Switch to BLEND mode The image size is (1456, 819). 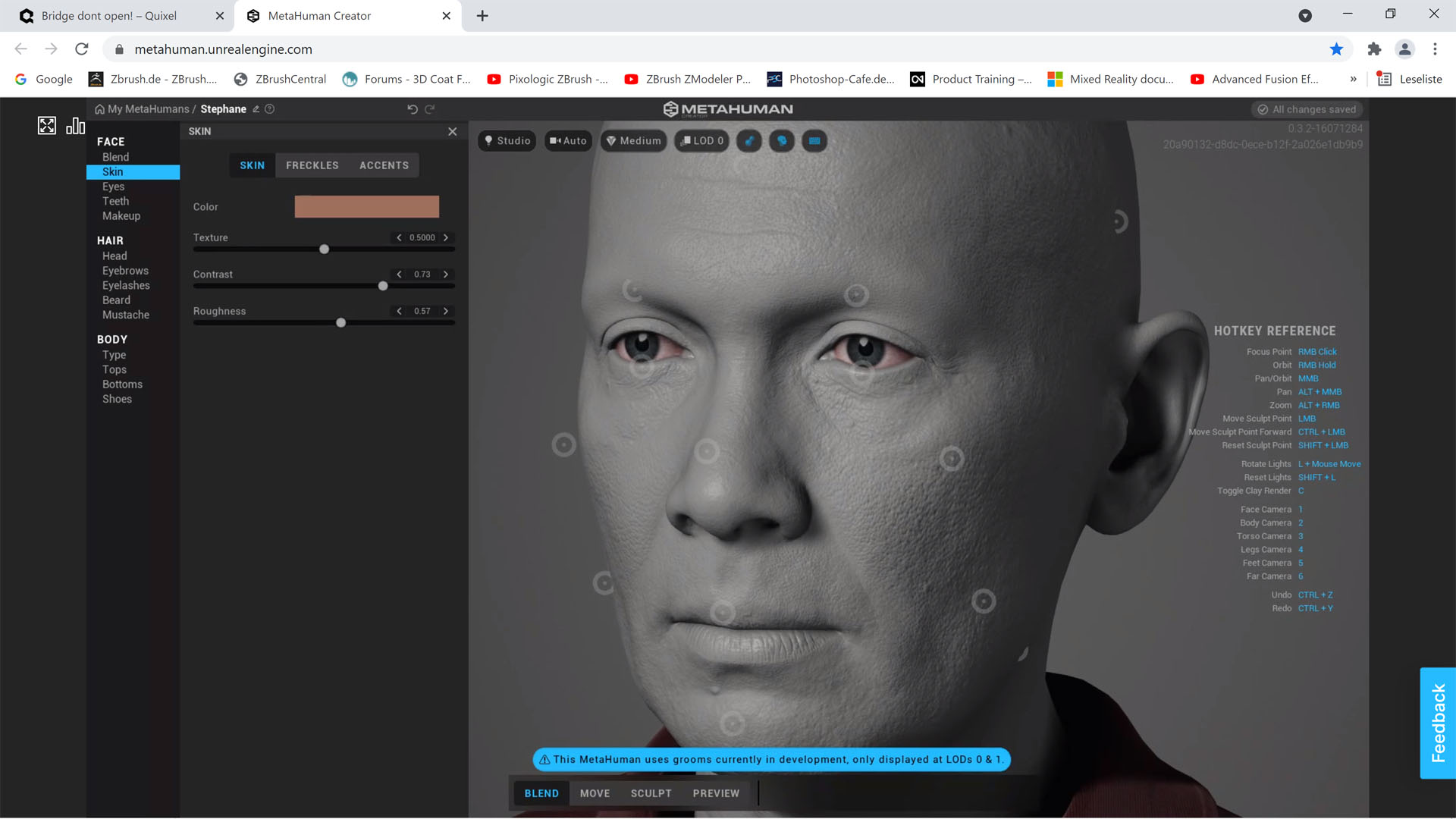click(x=541, y=793)
